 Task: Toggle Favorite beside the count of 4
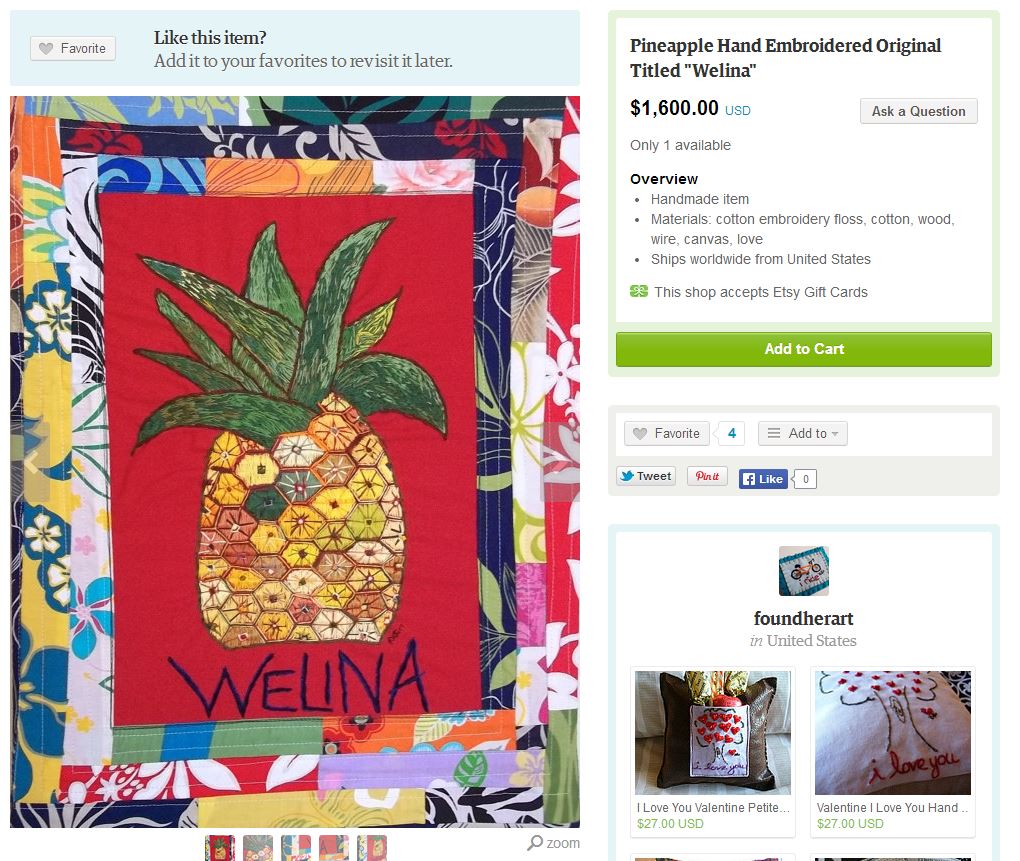[x=667, y=433]
